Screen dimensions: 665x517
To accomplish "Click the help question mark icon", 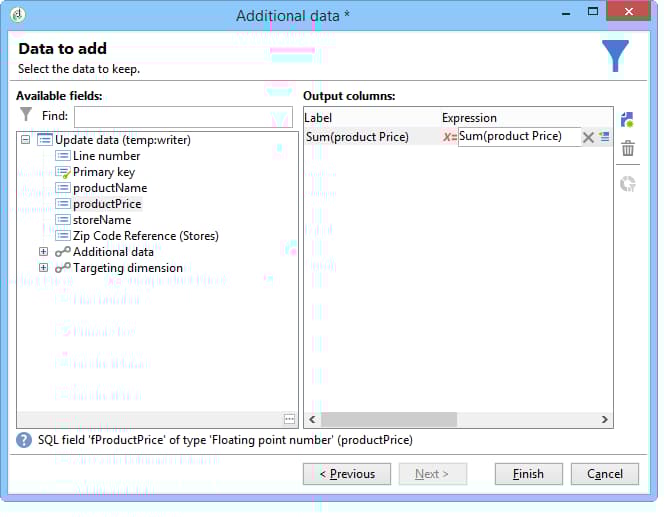I will click(x=24, y=440).
